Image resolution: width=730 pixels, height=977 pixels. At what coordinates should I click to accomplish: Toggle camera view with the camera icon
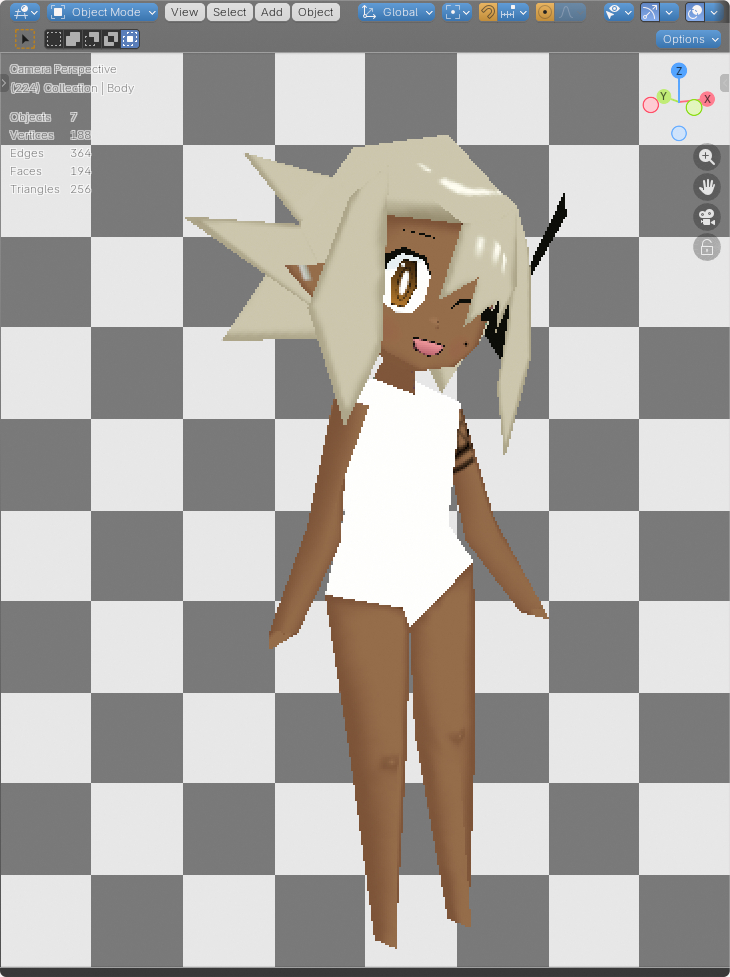pos(707,217)
